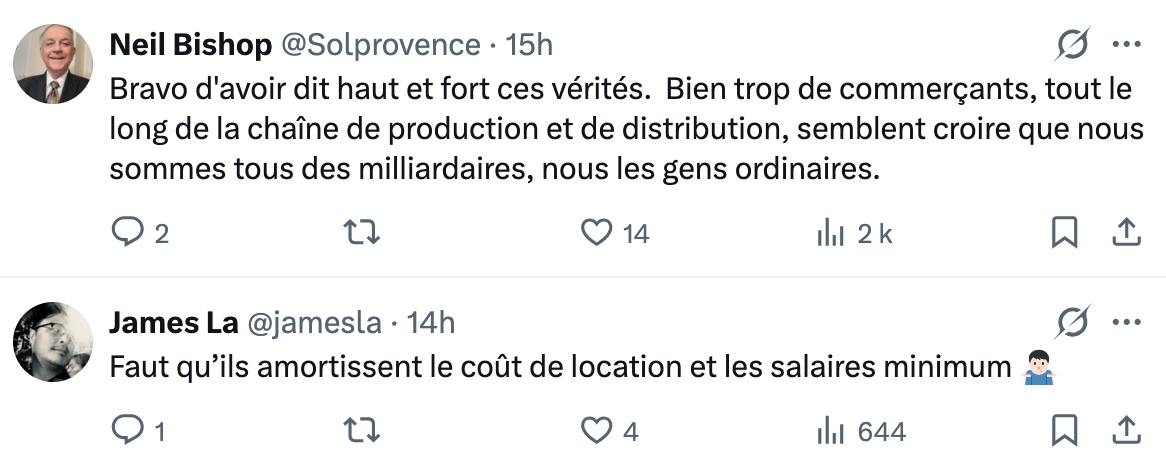Bookmark Neil Bishop's tweet
Screen dimensions: 1166x470
[1065, 233]
